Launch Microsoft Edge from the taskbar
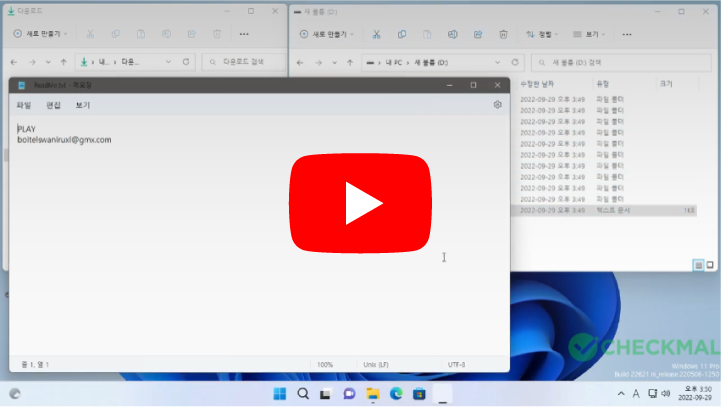721x407 pixels. click(x=396, y=394)
